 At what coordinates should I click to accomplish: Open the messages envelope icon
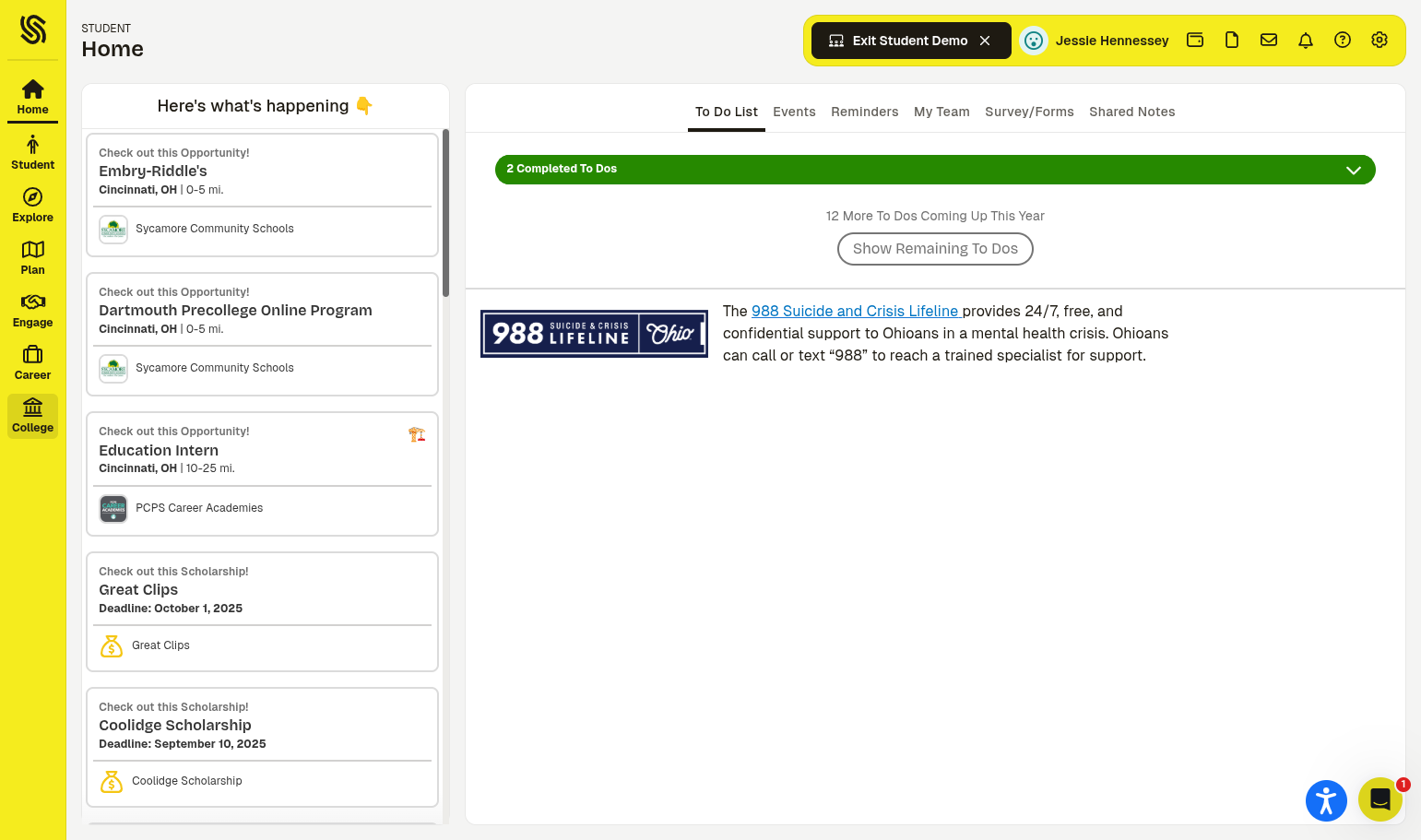click(x=1269, y=40)
